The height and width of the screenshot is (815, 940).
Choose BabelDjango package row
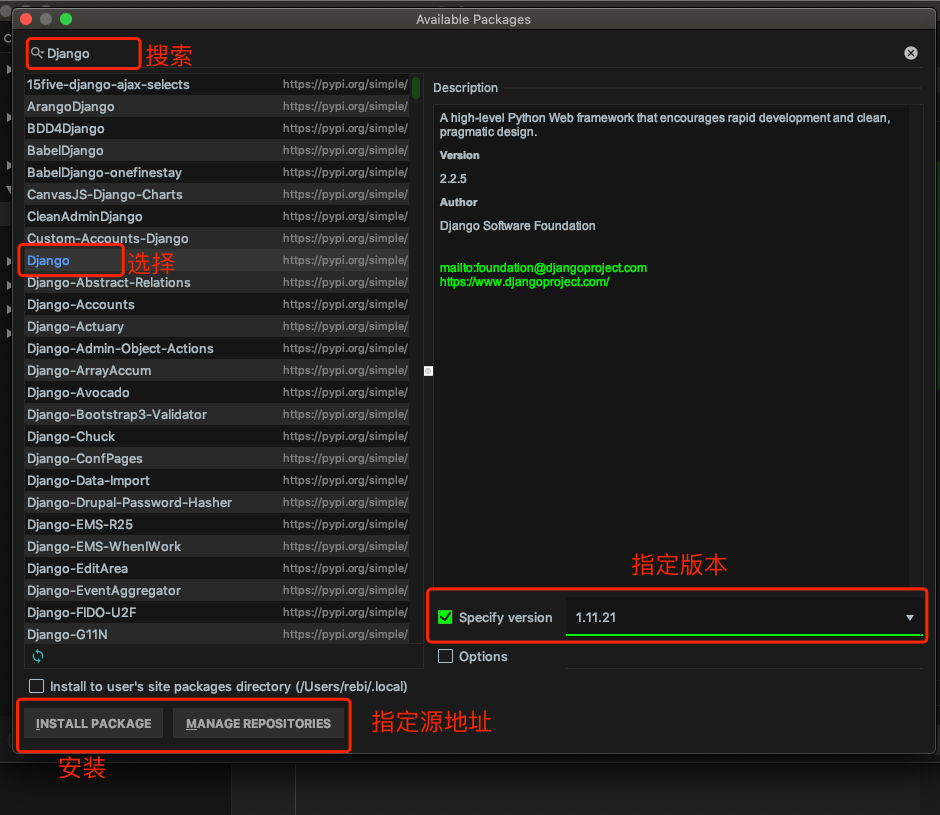pyautogui.click(x=217, y=151)
